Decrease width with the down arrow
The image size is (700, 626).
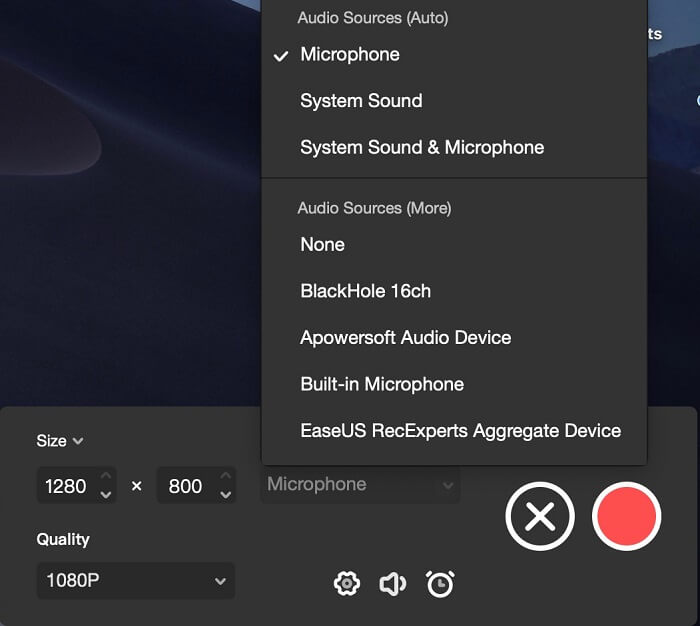click(106, 495)
